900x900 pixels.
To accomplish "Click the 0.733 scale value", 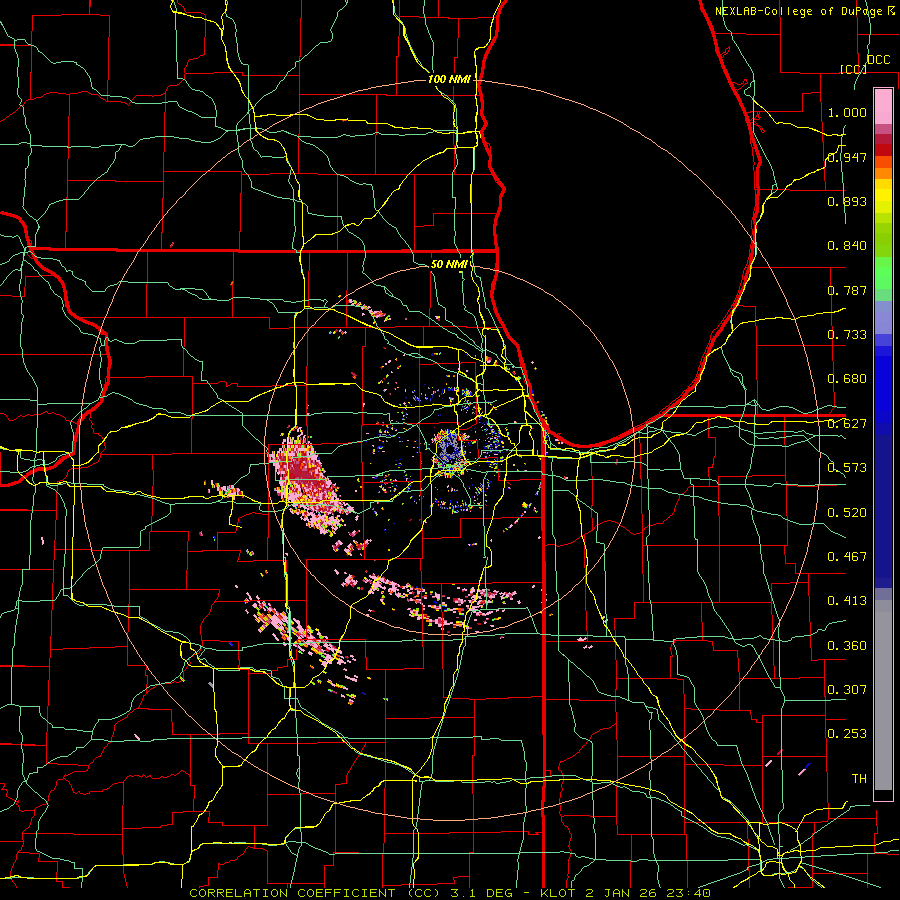I will [x=847, y=335].
